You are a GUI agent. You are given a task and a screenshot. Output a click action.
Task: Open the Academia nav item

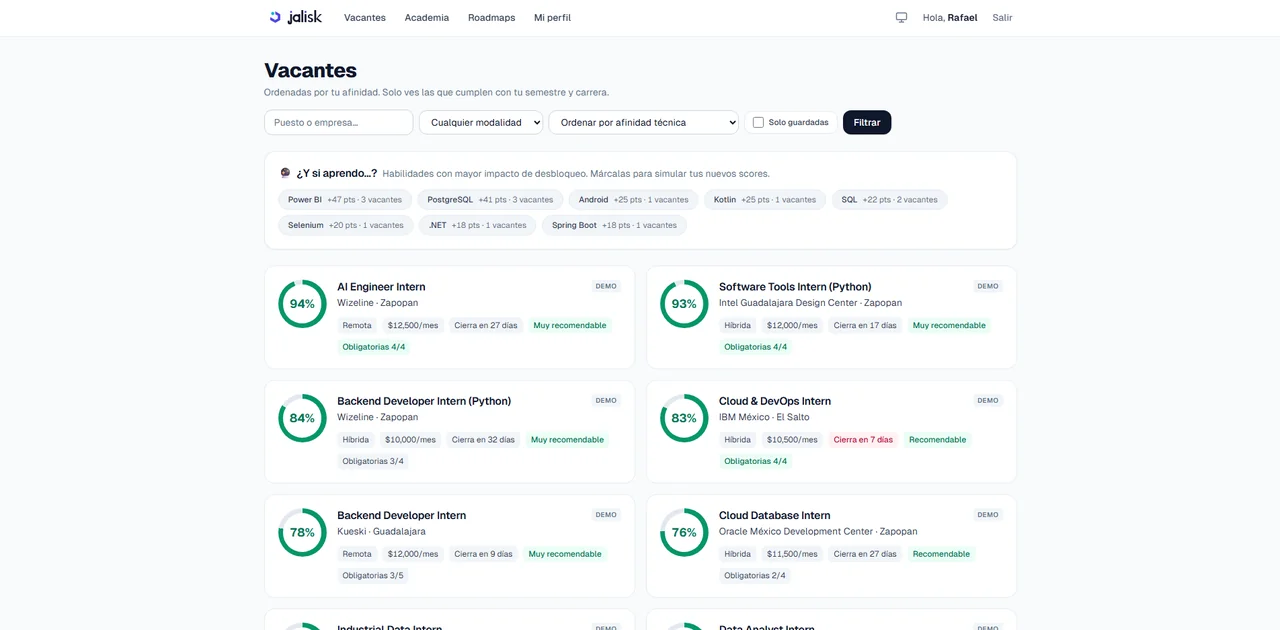click(x=427, y=18)
